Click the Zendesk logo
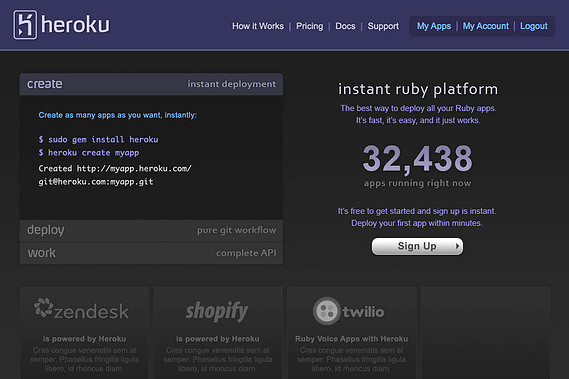The height and width of the screenshot is (379, 569). click(81, 310)
